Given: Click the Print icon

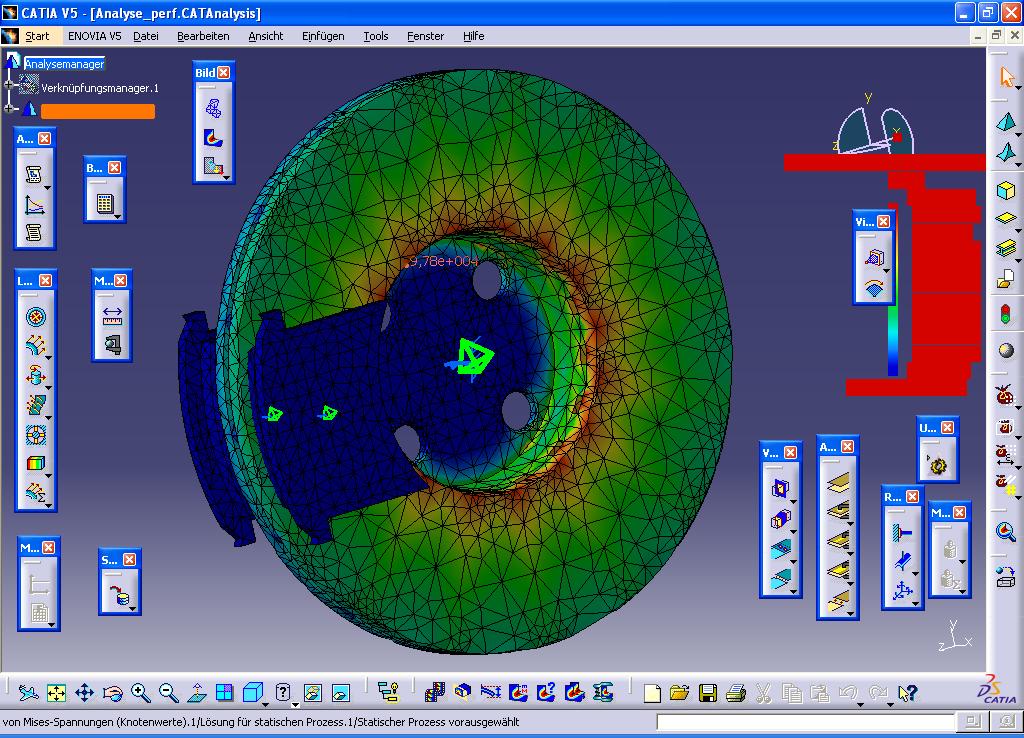Looking at the screenshot, I should click(735, 692).
